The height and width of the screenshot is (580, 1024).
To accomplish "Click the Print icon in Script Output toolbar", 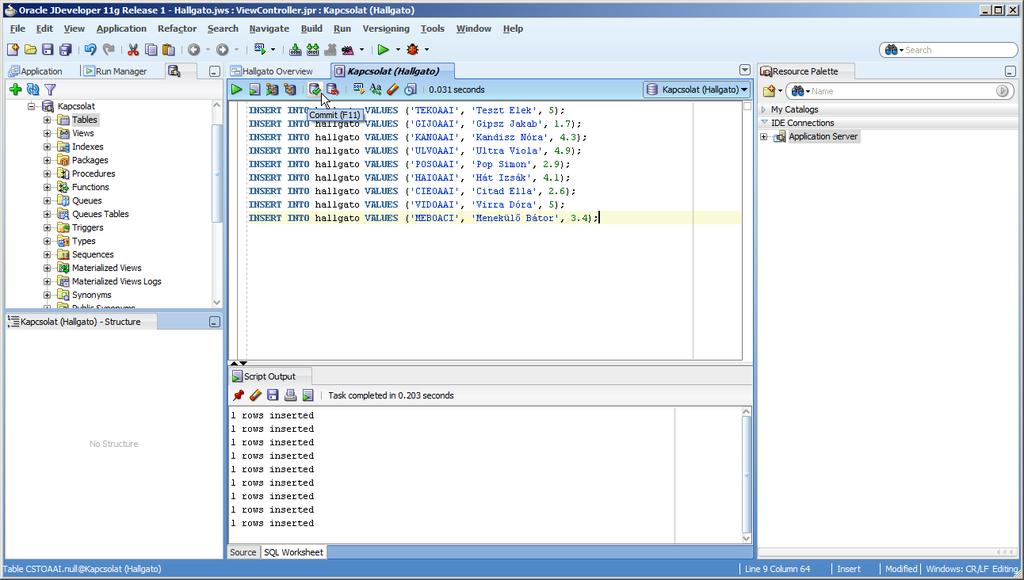I will pos(291,395).
